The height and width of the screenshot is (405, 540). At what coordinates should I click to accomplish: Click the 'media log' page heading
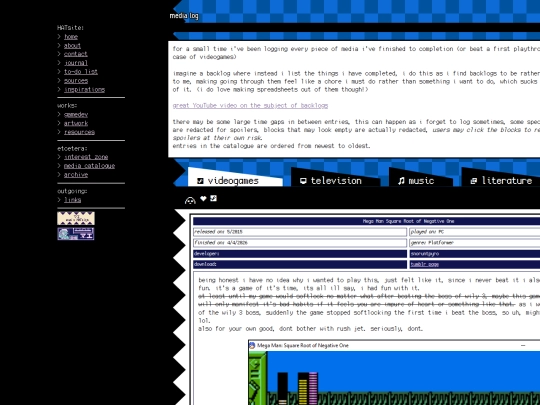coord(184,16)
